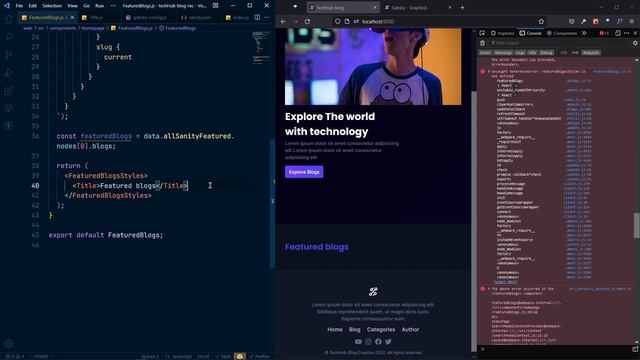
Task: Click the footer logo icon
Action: 373,291
